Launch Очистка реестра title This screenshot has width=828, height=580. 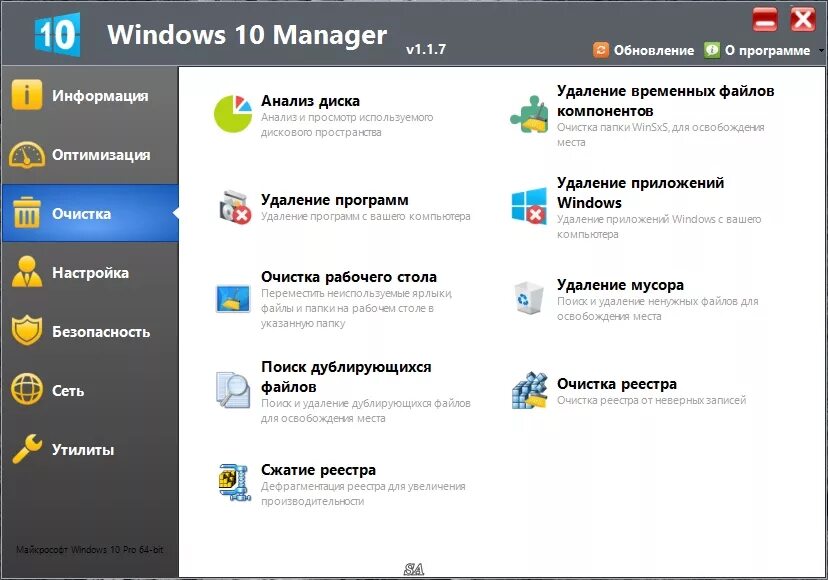[617, 383]
